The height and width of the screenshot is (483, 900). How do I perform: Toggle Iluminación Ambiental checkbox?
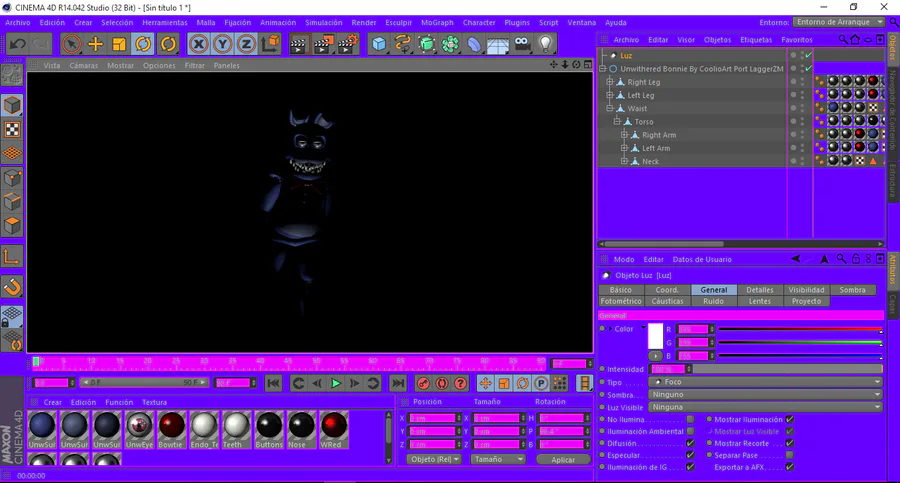coord(690,431)
